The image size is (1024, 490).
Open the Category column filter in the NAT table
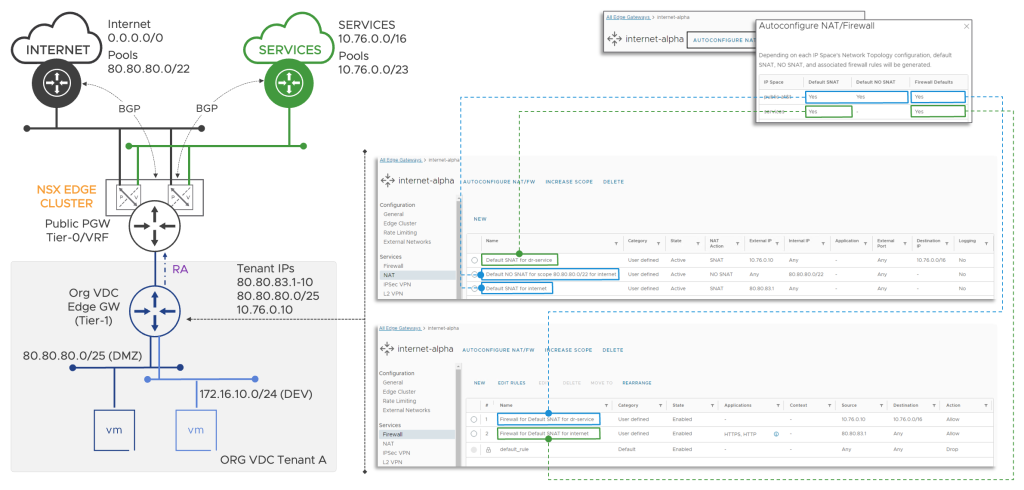[x=658, y=243]
